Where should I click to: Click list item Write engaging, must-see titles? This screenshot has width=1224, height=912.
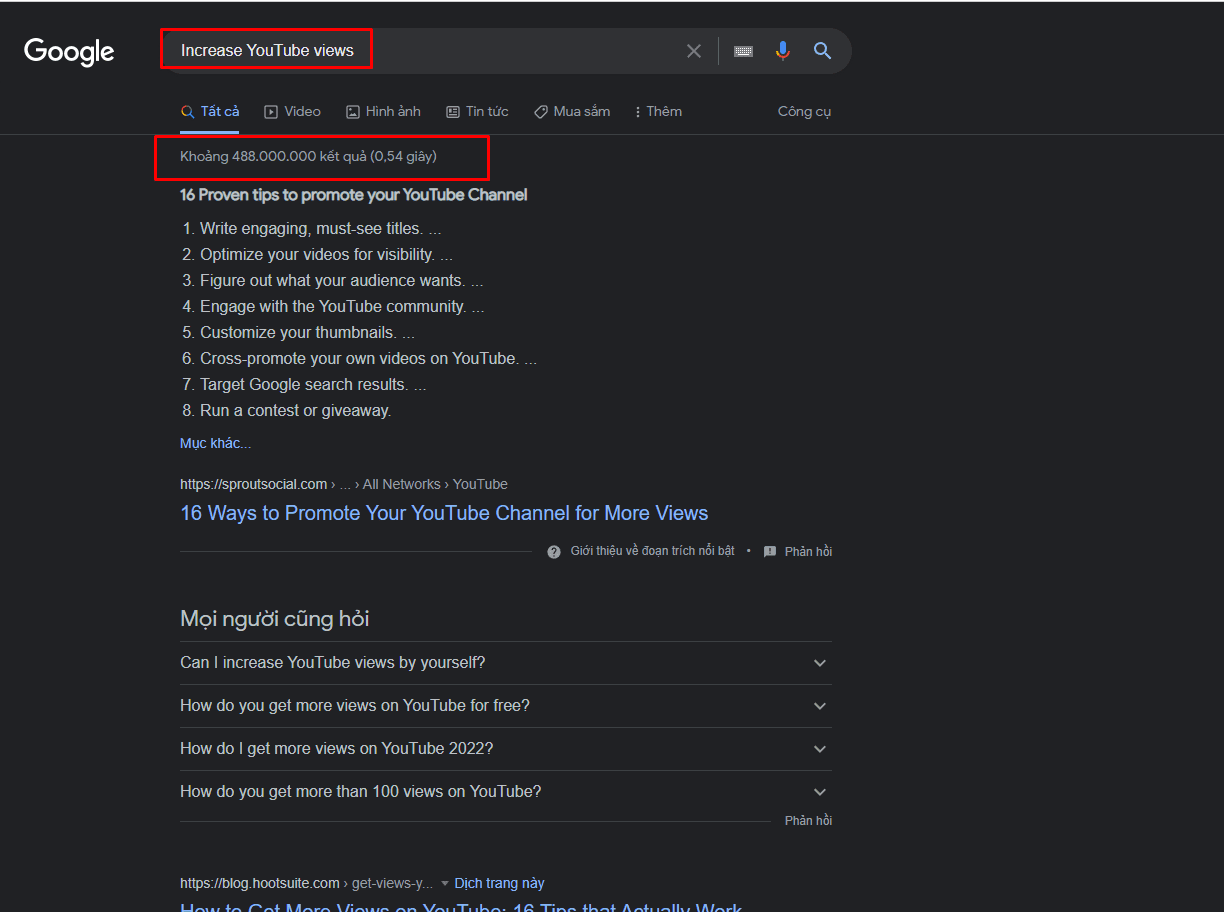click(x=320, y=229)
